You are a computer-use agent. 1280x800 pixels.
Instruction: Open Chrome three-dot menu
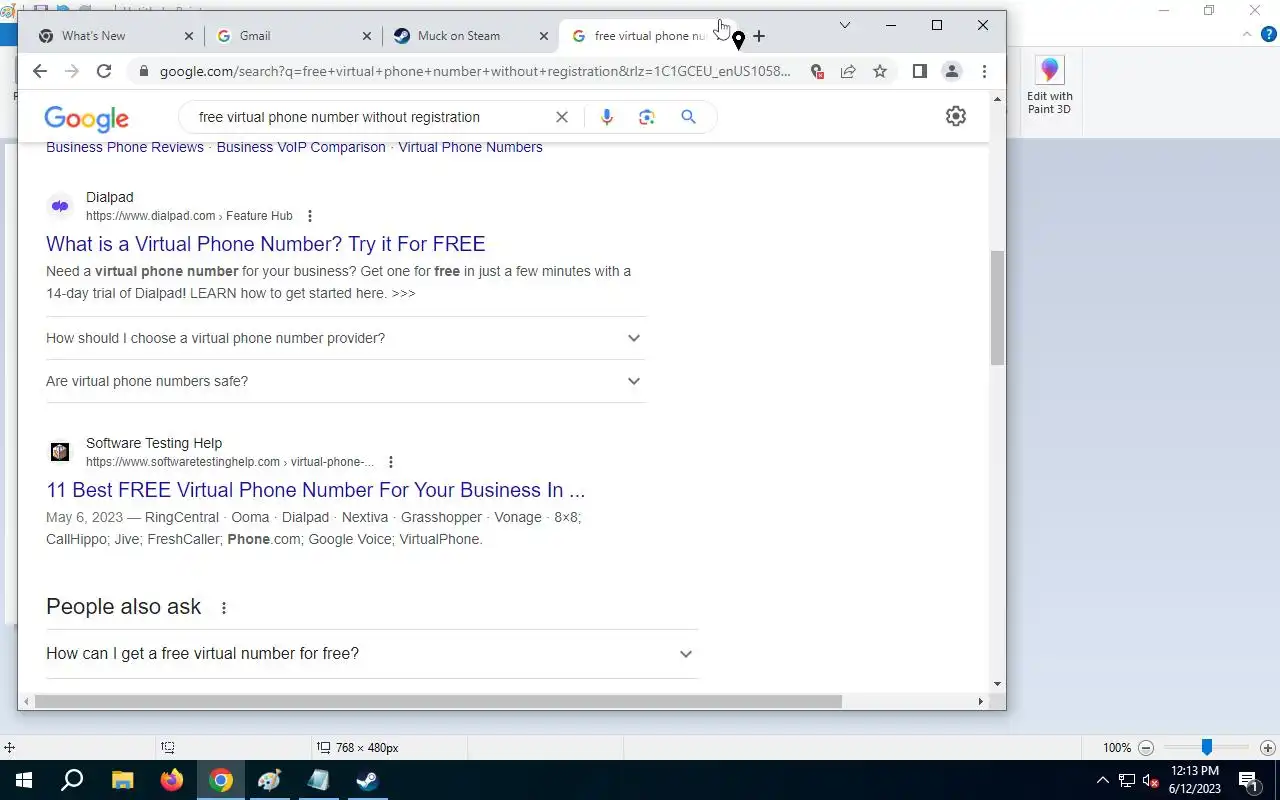pyautogui.click(x=984, y=71)
